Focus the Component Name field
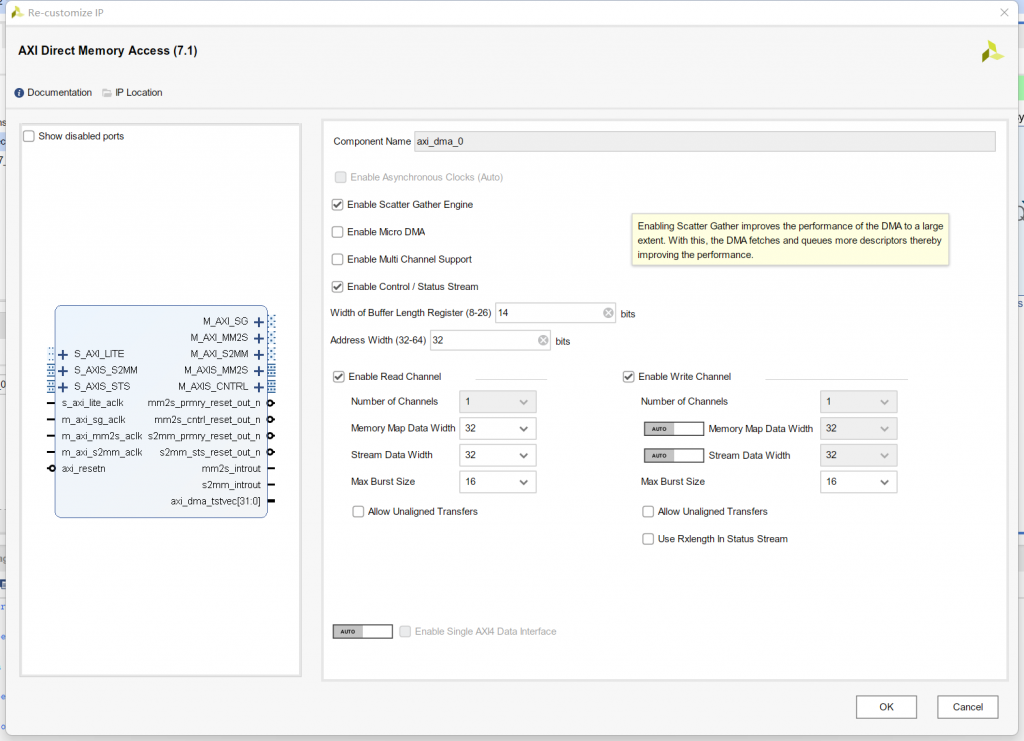Screen dimensions: 1024x741 (x=705, y=142)
